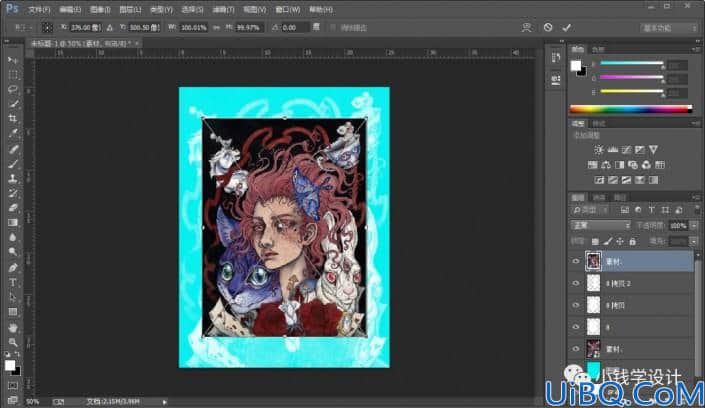Click the reference point locator grid
The height and width of the screenshot is (408, 705).
[47, 27]
